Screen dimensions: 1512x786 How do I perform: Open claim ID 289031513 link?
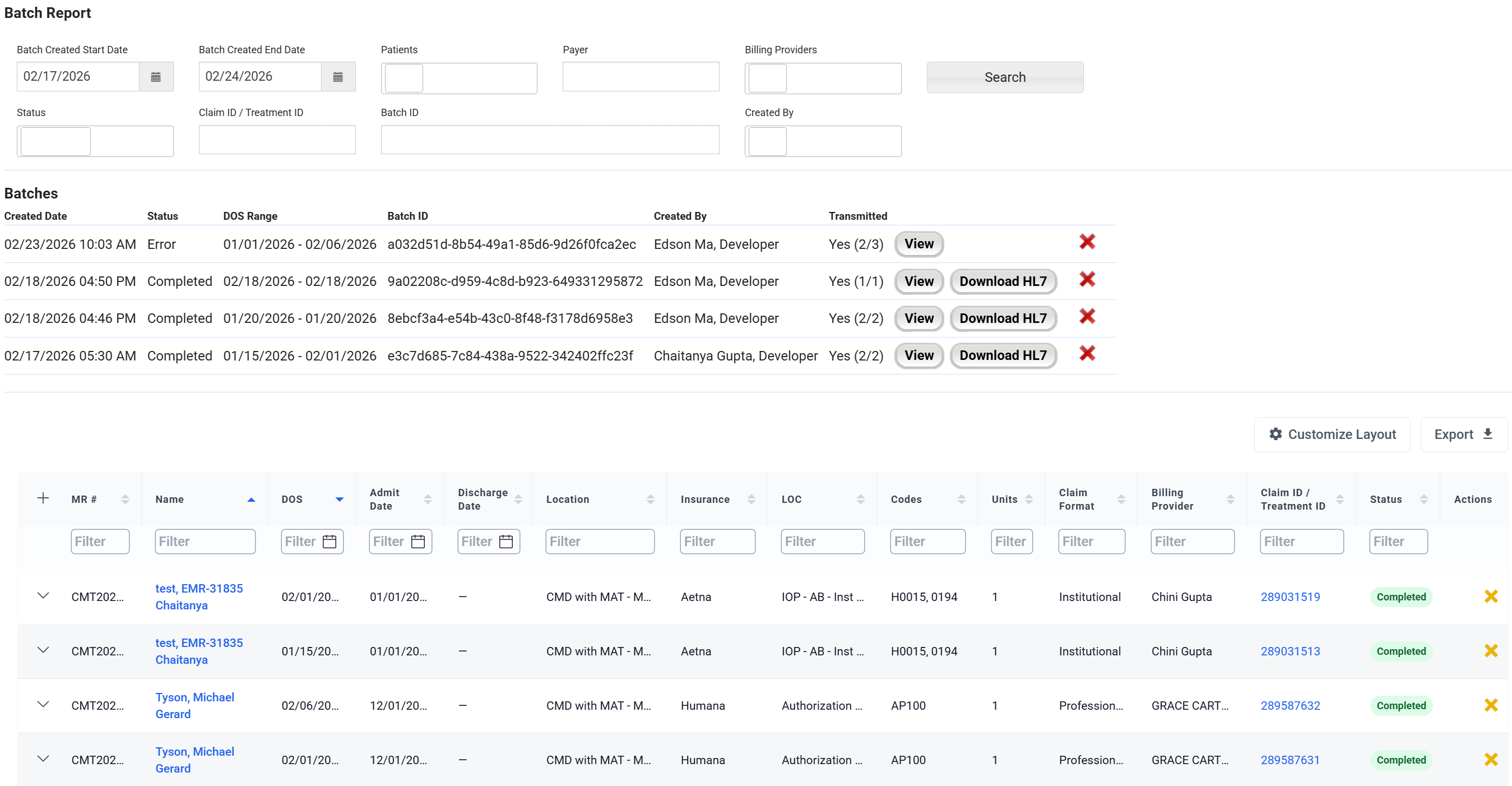pyautogui.click(x=1290, y=651)
